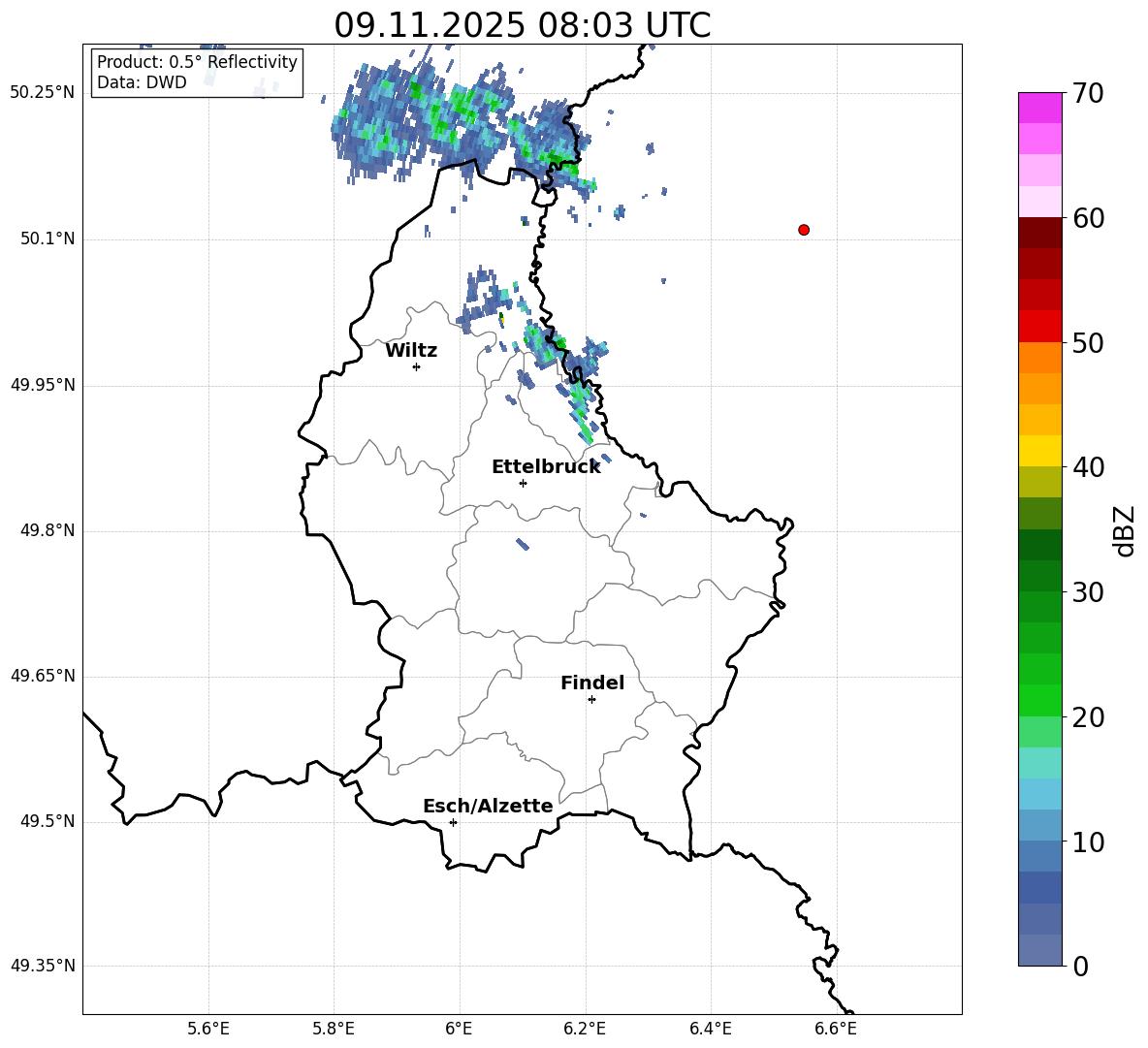
Task: Click the latitude label 49.35°N
Action: point(43,966)
